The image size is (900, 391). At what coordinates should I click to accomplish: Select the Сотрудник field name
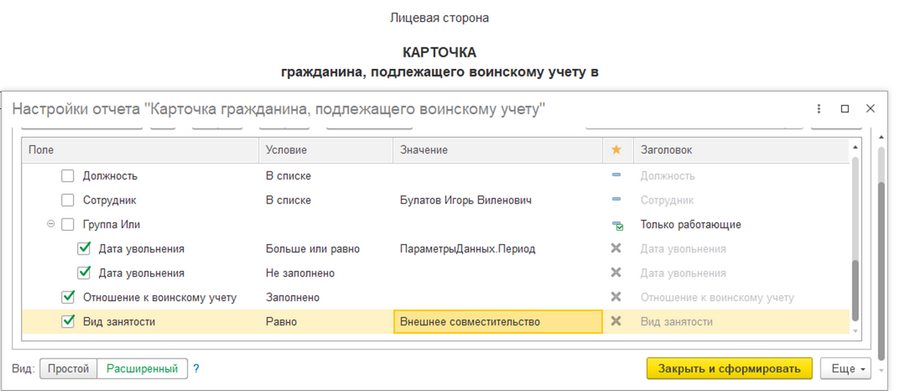click(110, 200)
